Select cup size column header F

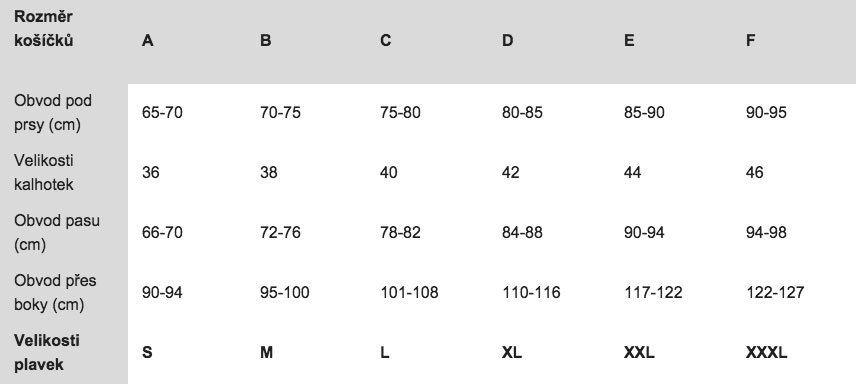(751, 41)
